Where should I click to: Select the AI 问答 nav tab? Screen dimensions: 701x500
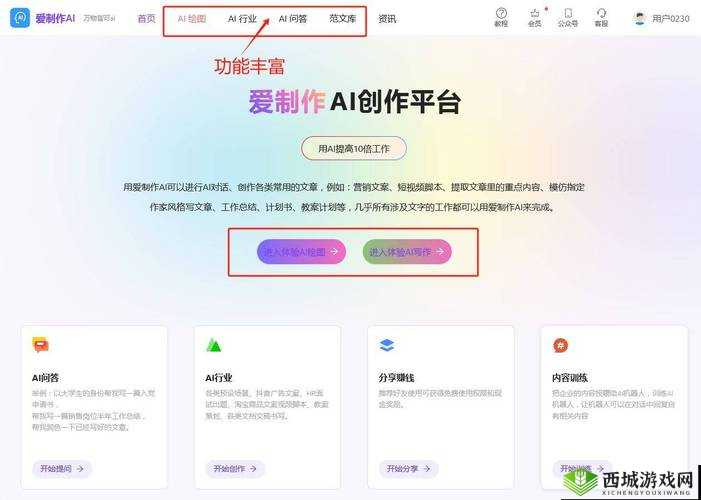[293, 19]
